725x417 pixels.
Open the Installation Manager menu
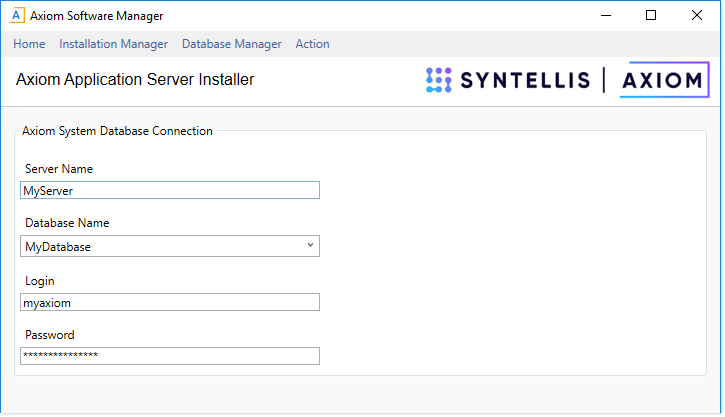point(113,44)
